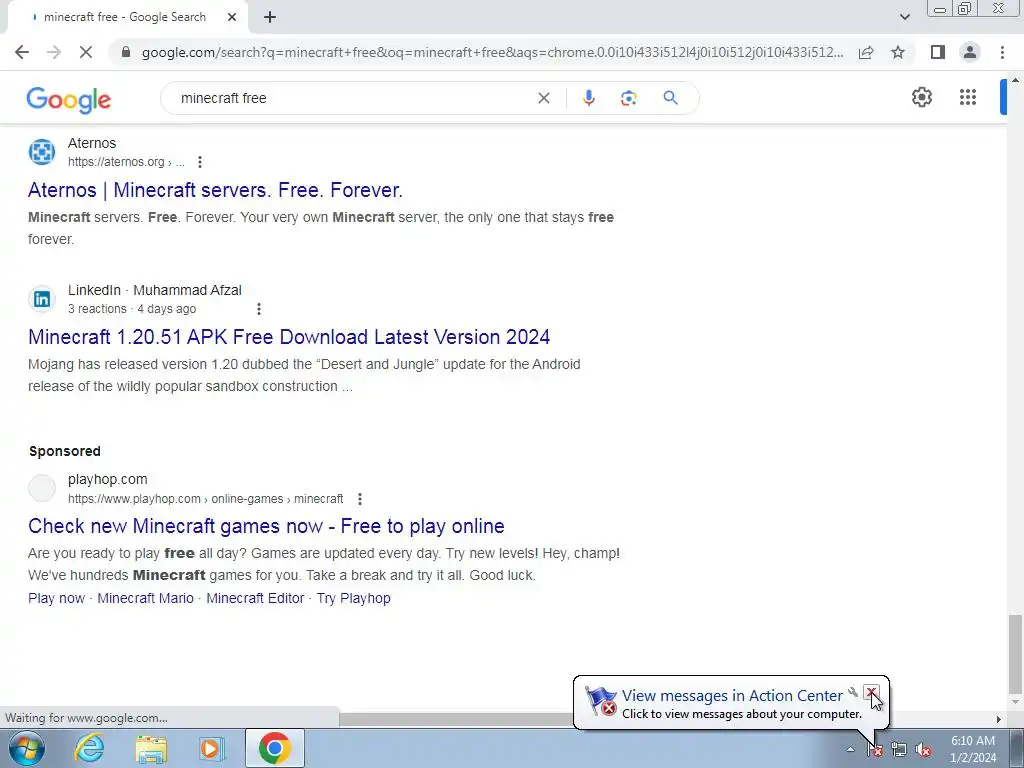The height and width of the screenshot is (768, 1024).
Task: Open Windows Explorer folder on taskbar
Action: click(x=151, y=748)
